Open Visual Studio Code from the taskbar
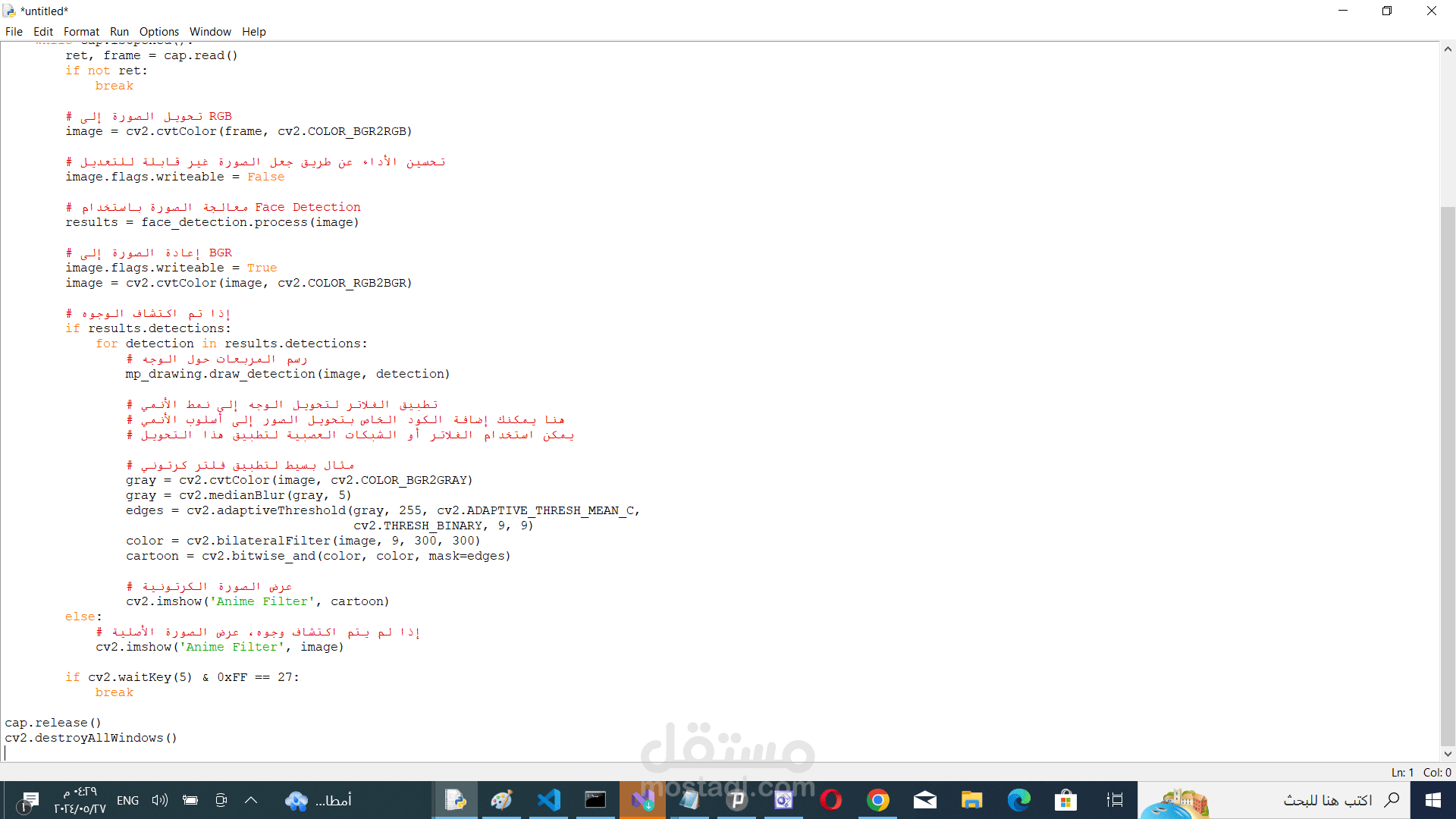The height and width of the screenshot is (819, 1456). [549, 800]
